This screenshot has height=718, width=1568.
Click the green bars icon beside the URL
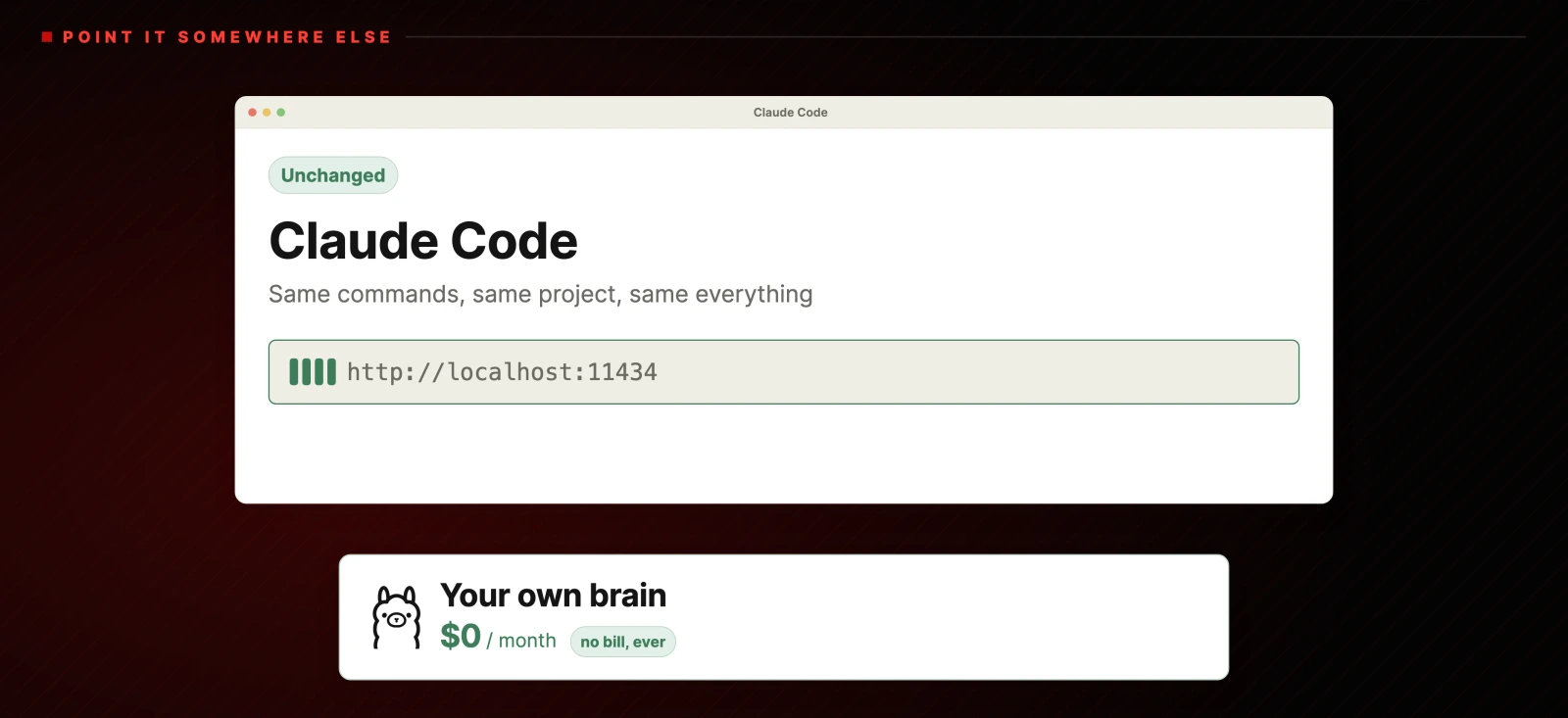click(313, 372)
